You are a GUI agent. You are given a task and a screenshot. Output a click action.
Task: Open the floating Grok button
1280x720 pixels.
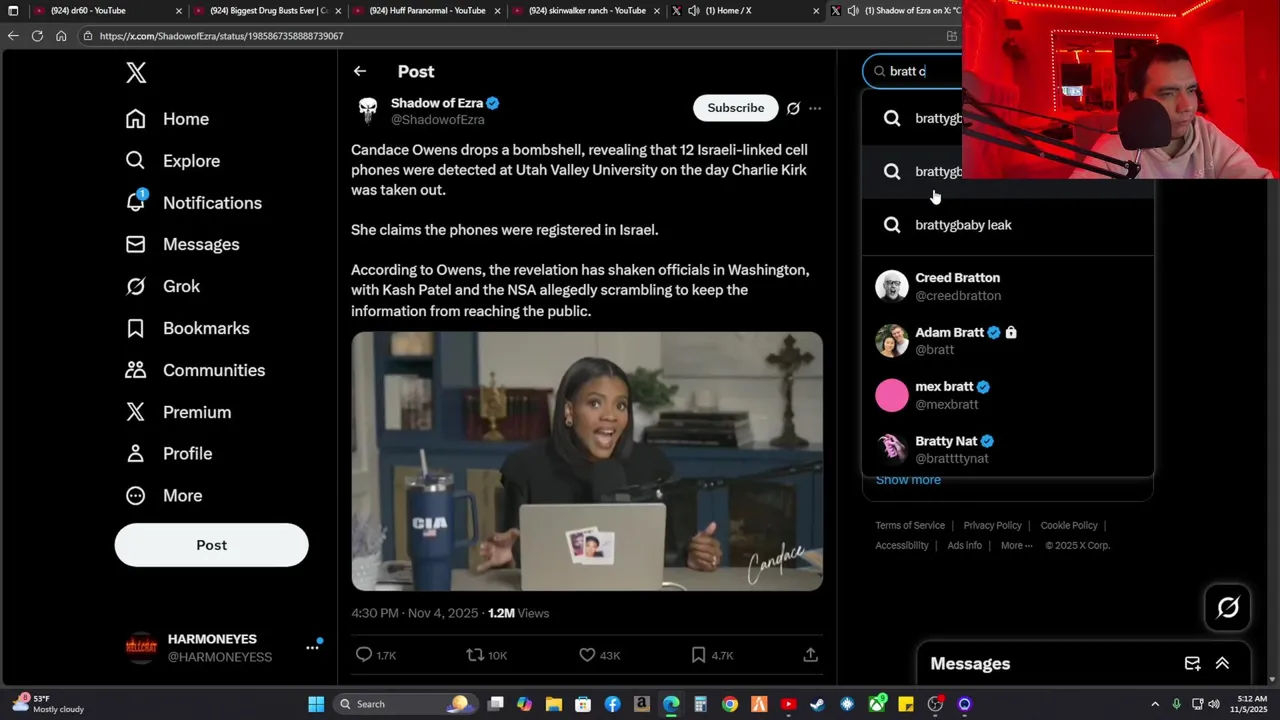pyautogui.click(x=1228, y=607)
